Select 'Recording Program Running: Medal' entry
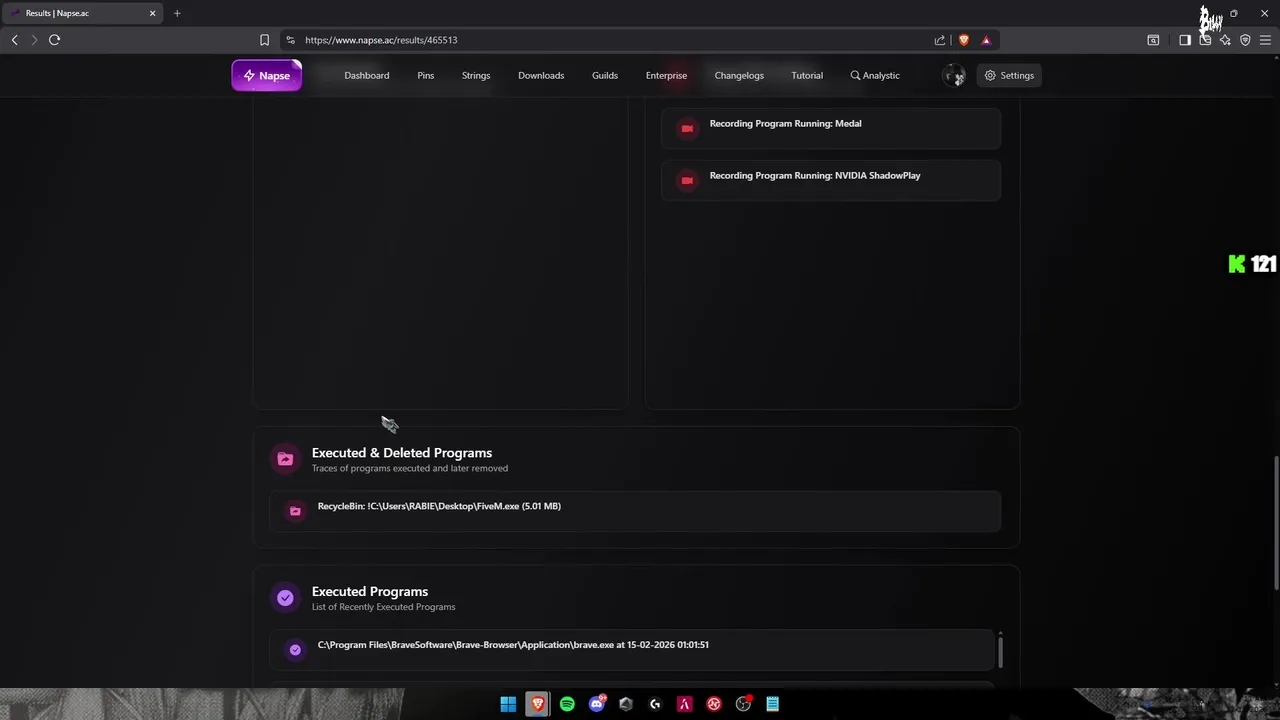The image size is (1280, 720). pos(831,127)
